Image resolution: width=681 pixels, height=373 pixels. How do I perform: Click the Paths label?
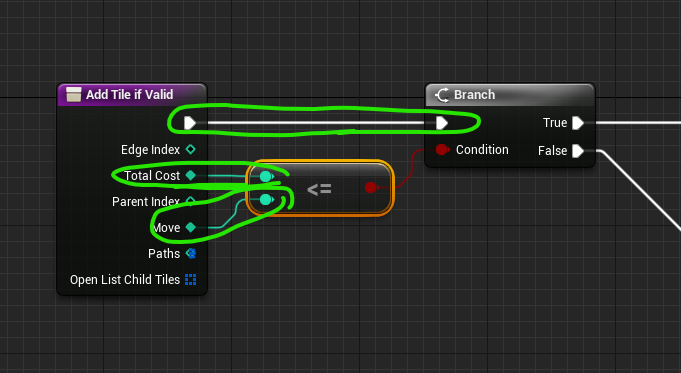(164, 254)
